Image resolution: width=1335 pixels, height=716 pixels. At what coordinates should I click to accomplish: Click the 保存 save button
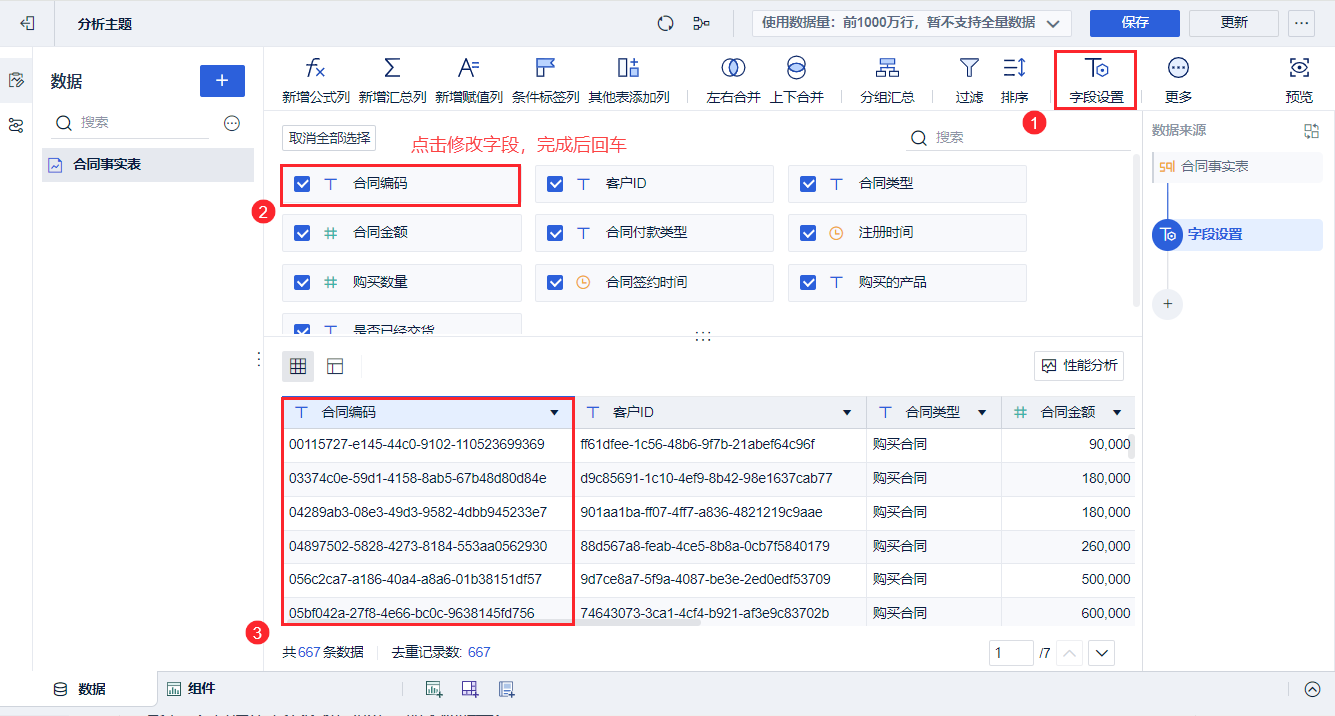tap(1135, 23)
